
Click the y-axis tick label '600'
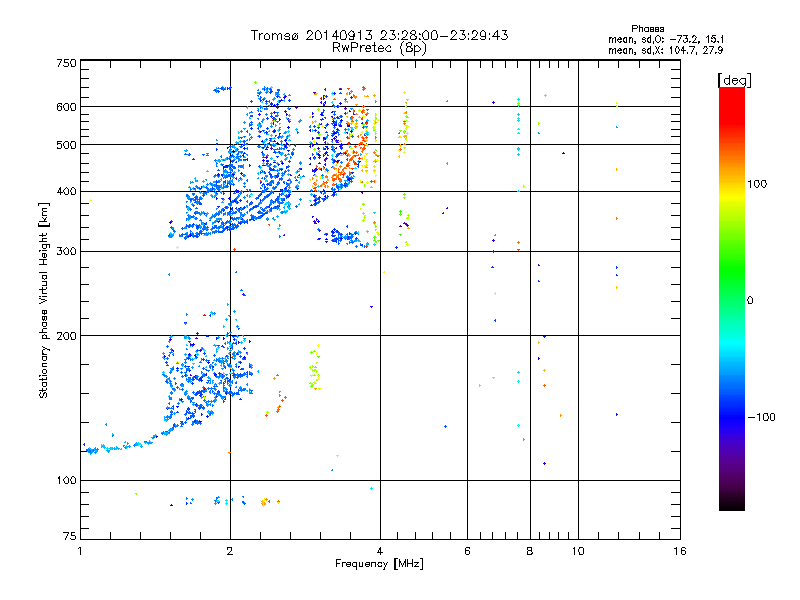[x=66, y=107]
